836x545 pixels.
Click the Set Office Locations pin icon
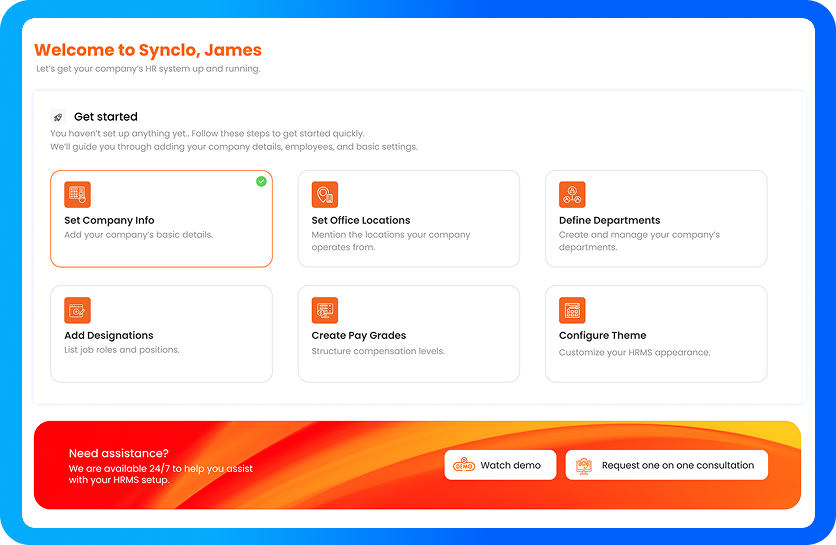pyautogui.click(x=324, y=194)
